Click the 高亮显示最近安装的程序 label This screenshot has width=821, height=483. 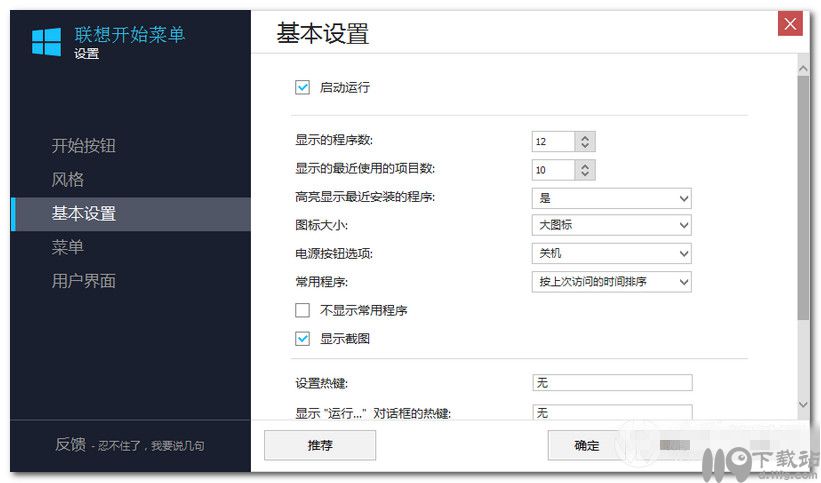pos(365,197)
